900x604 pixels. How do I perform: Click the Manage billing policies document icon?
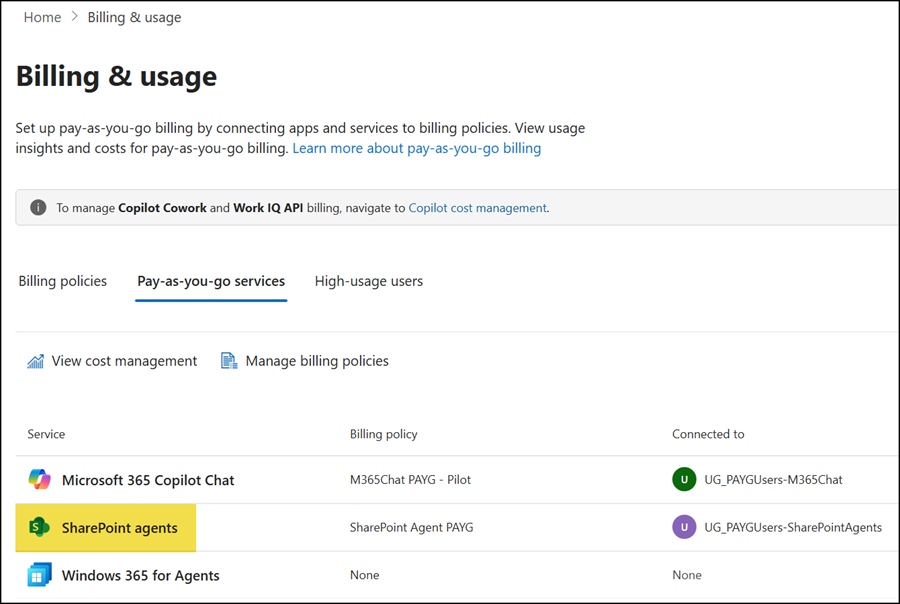[x=229, y=361]
